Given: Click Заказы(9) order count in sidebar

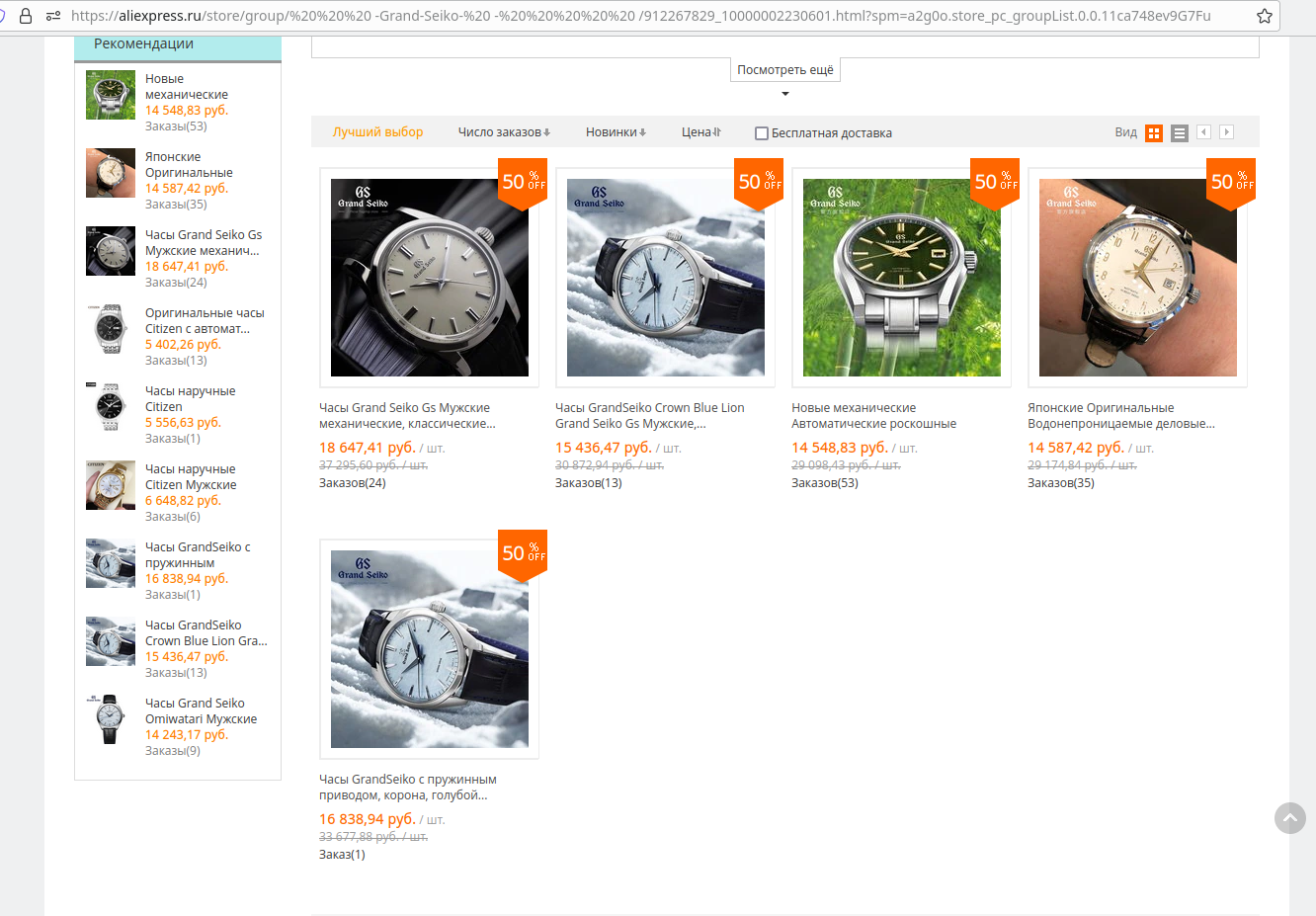Looking at the screenshot, I should coord(173,751).
